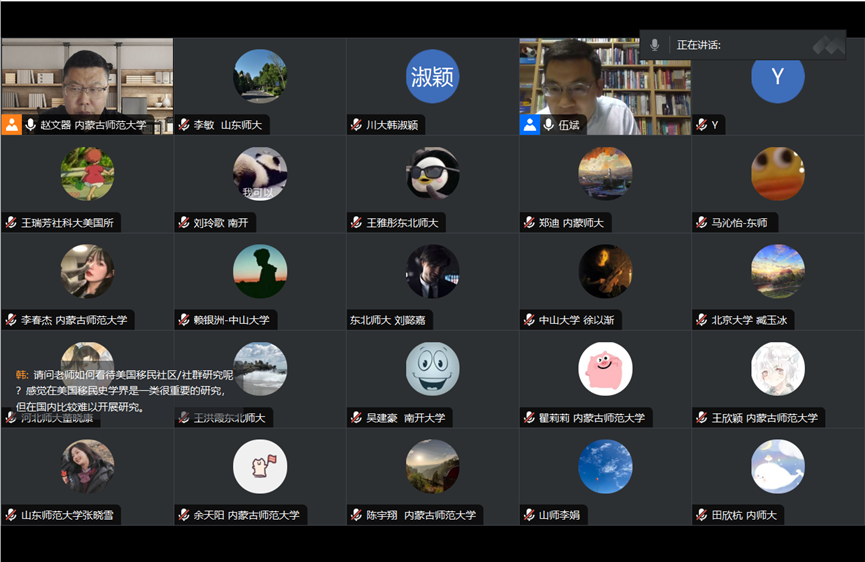865x562 pixels.
Task: Click the microphone icon in the 正在讲话 bar
Action: 655,45
